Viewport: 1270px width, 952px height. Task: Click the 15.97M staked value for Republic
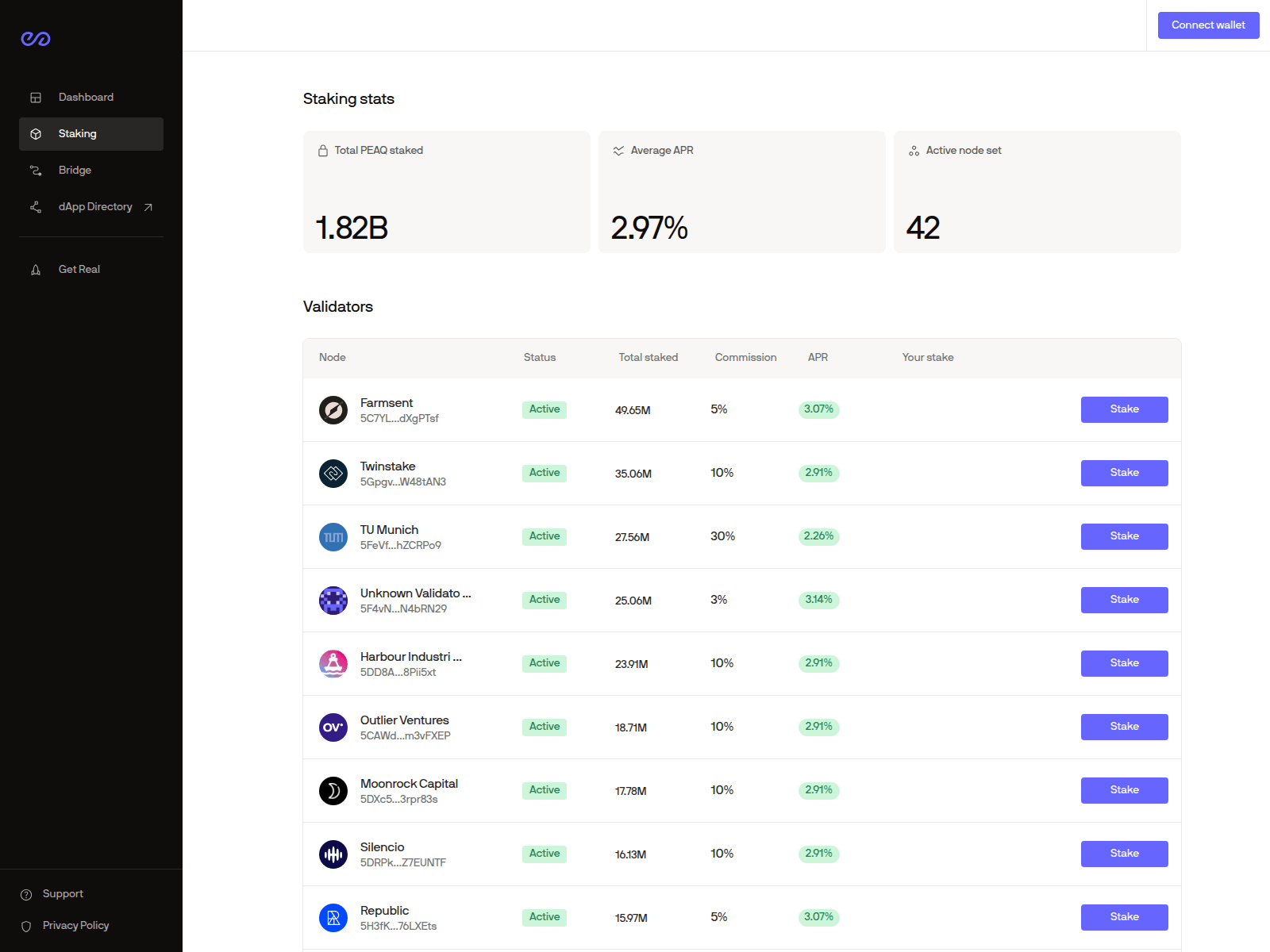(x=631, y=918)
